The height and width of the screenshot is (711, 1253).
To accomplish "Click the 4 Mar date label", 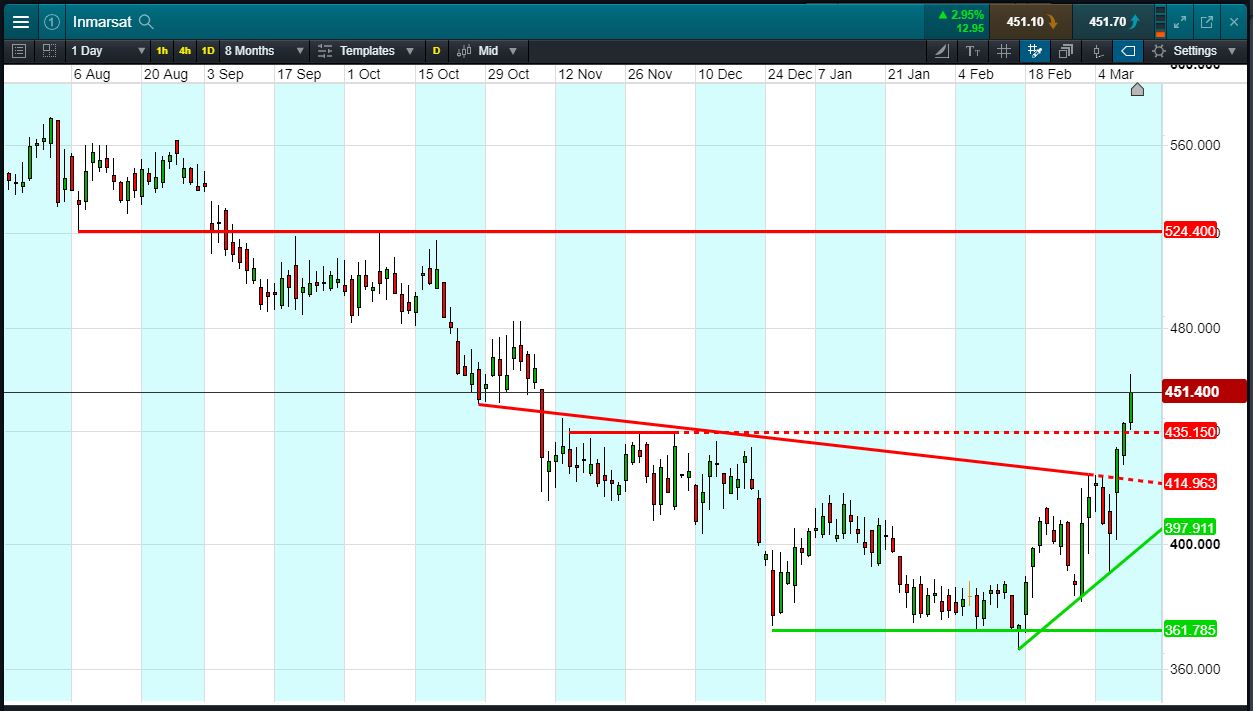I will click(x=1116, y=74).
